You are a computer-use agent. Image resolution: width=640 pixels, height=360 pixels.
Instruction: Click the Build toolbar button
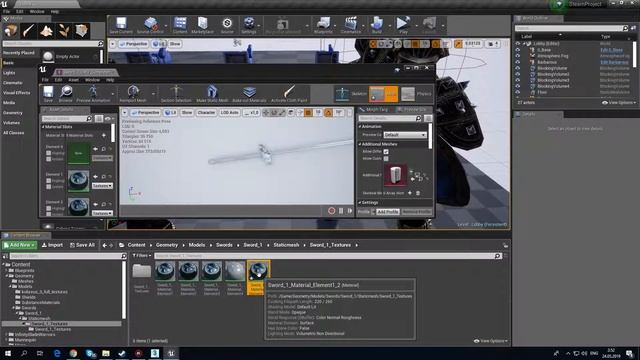coord(377,25)
